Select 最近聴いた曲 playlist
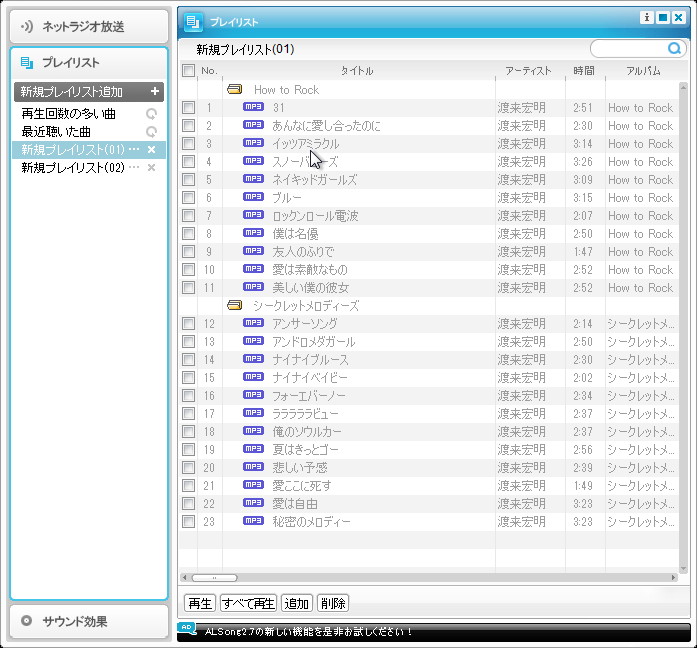The width and height of the screenshot is (697, 648). tap(56, 132)
